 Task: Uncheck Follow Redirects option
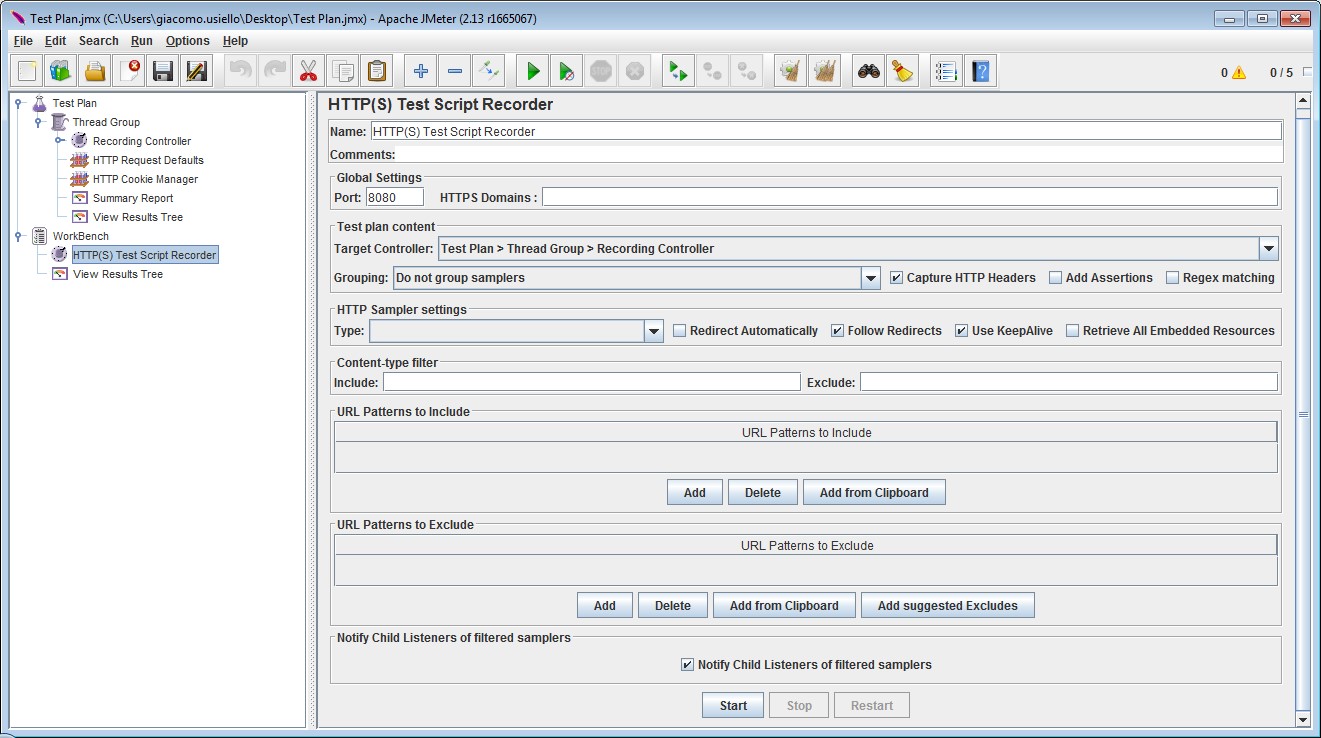[x=838, y=331]
